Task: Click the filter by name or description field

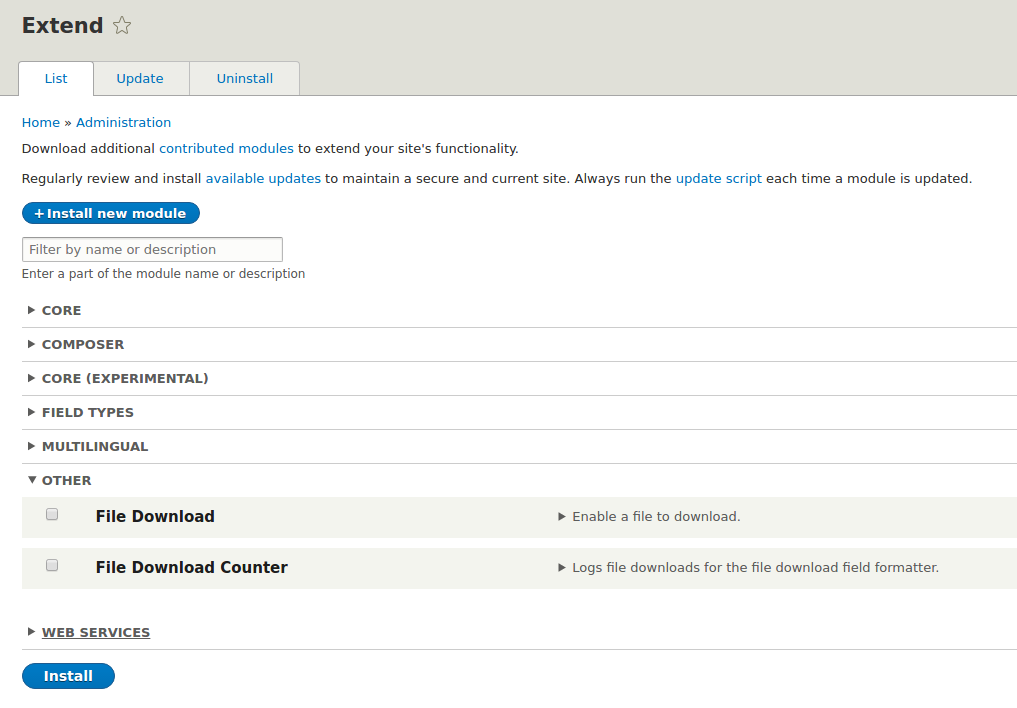Action: [x=152, y=249]
